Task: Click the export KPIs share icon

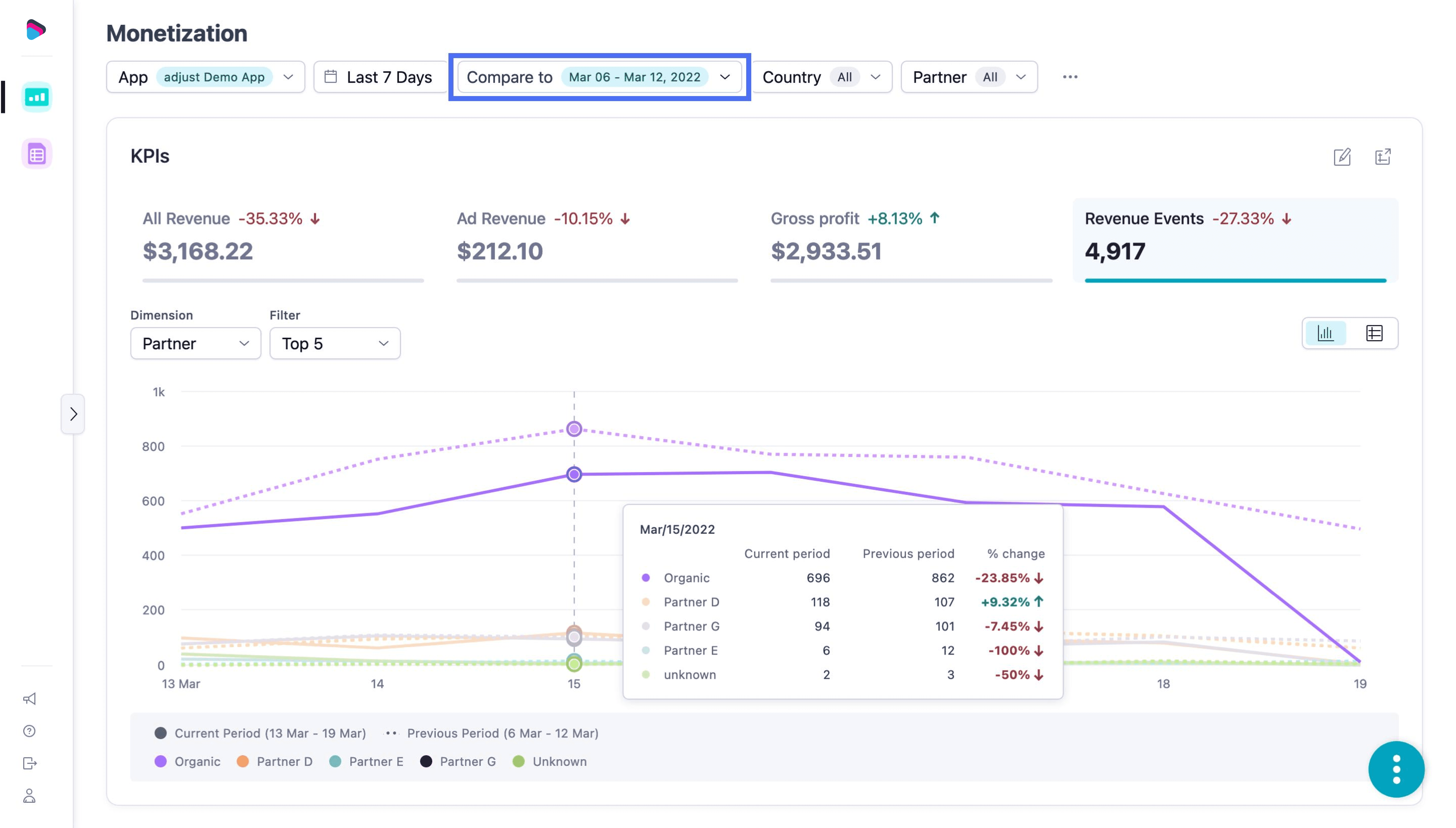Action: tap(1383, 157)
